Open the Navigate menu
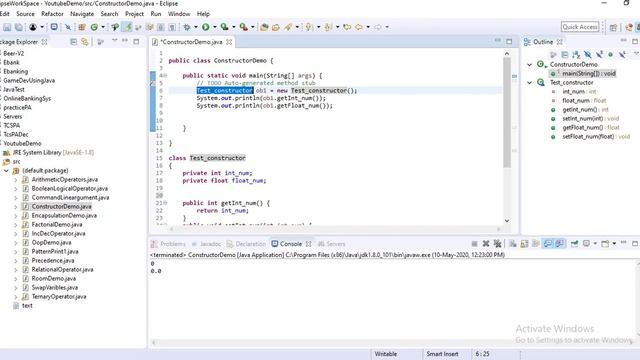640x360 pixels. [x=82, y=14]
